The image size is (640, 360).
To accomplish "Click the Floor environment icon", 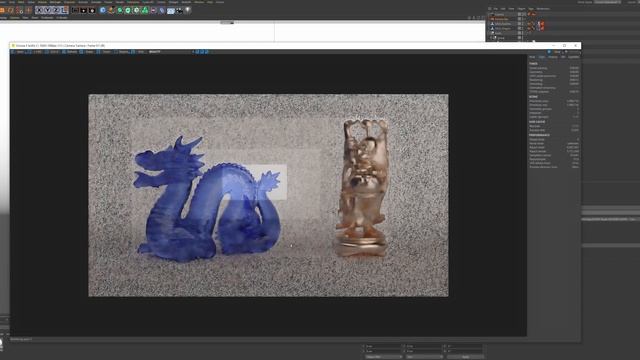I will [x=171, y=11].
